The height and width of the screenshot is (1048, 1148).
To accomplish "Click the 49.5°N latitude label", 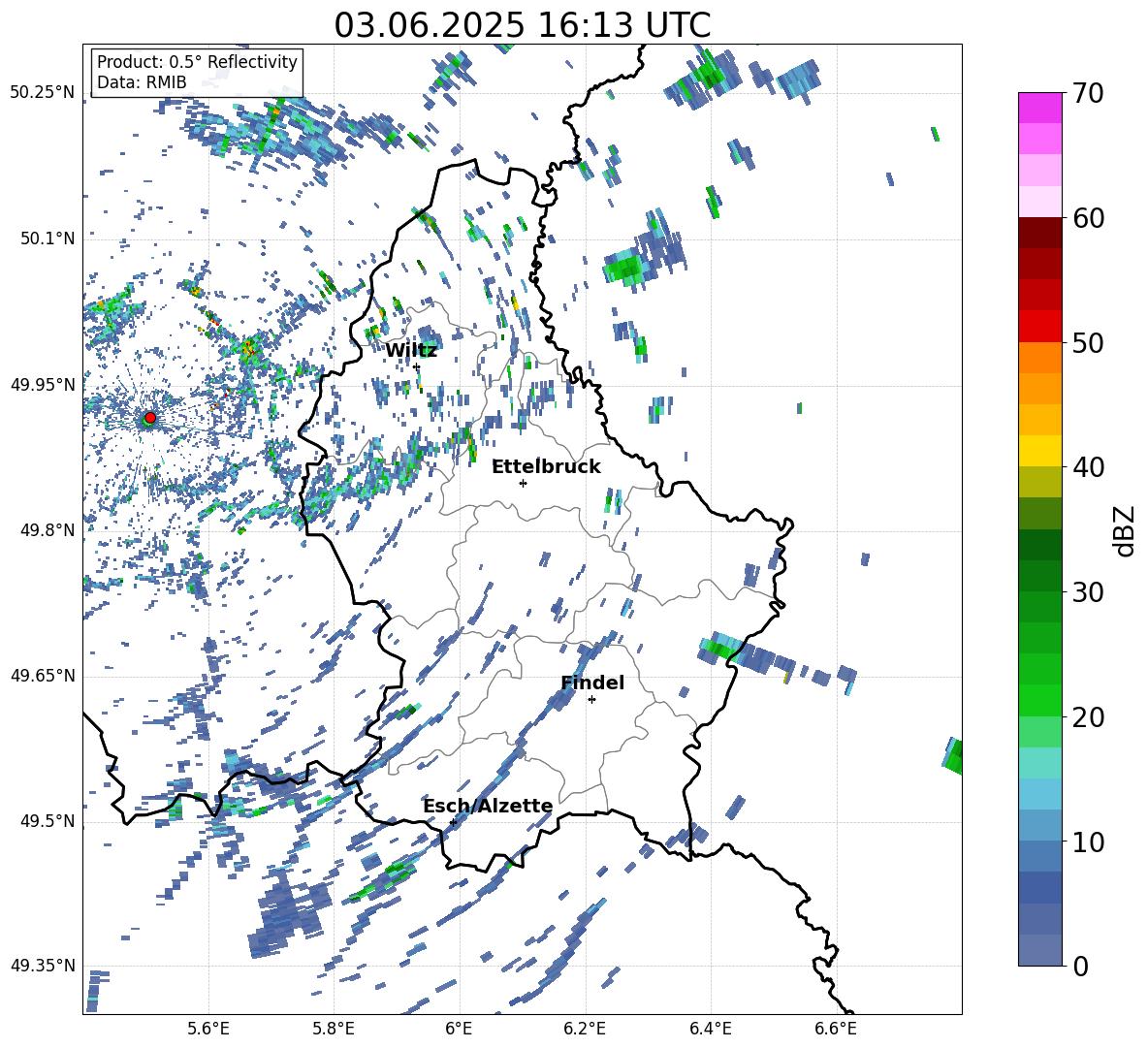I will tap(47, 820).
